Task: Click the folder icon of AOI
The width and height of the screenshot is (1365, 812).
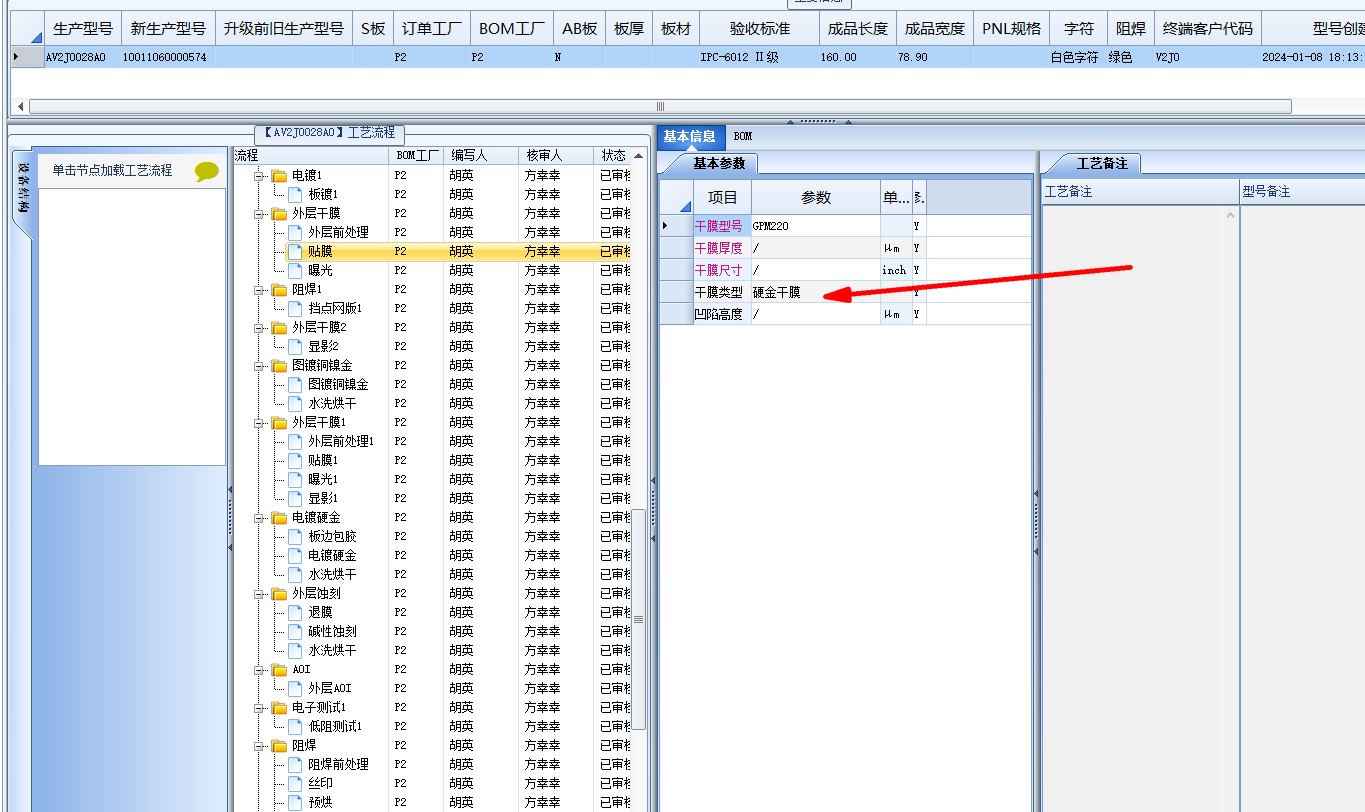Action: tap(279, 669)
